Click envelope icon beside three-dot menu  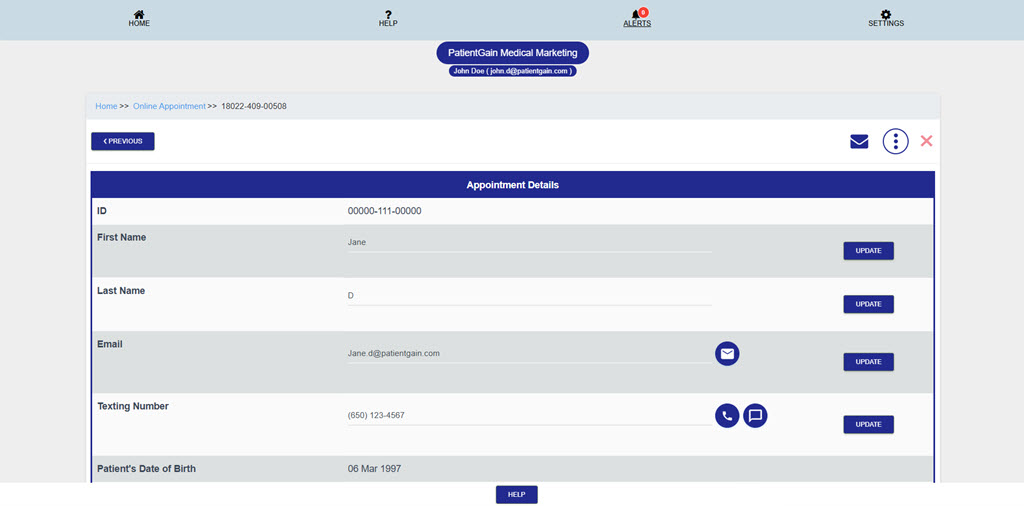click(859, 141)
